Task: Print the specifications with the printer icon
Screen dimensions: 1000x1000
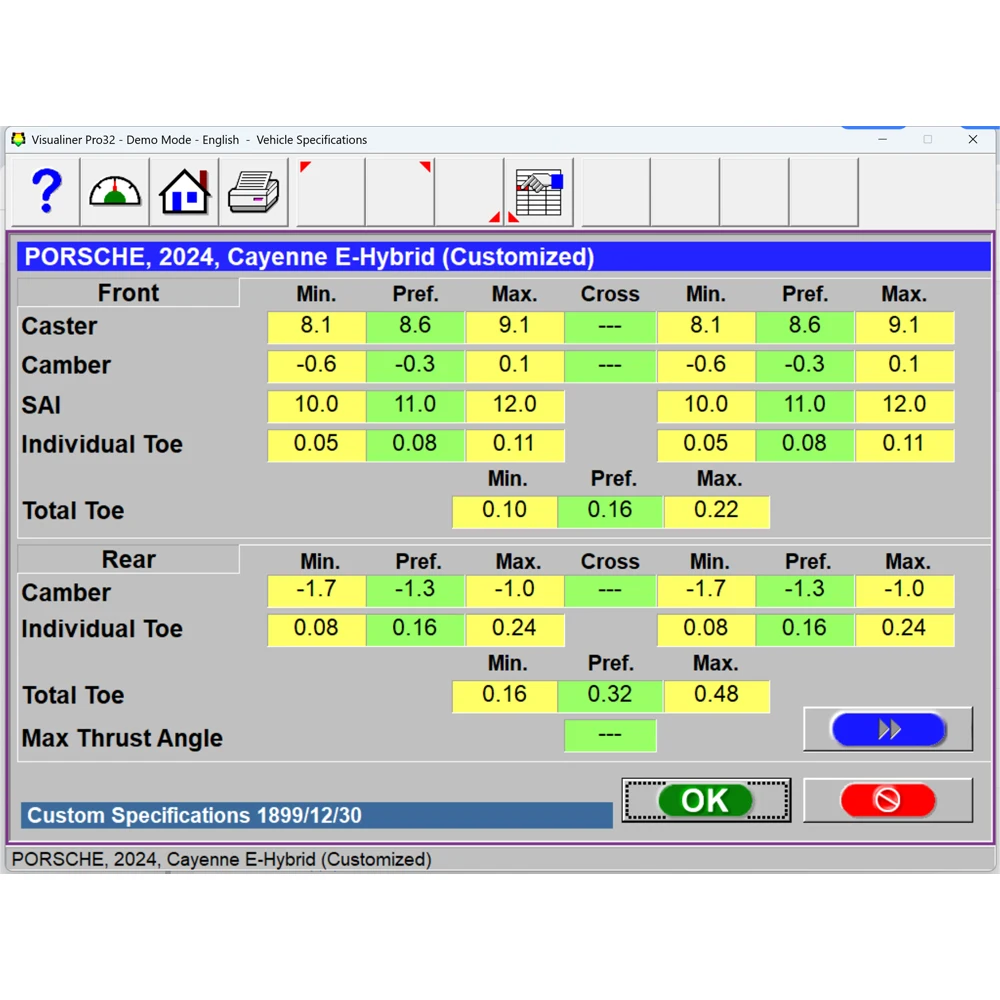Action: click(x=254, y=192)
